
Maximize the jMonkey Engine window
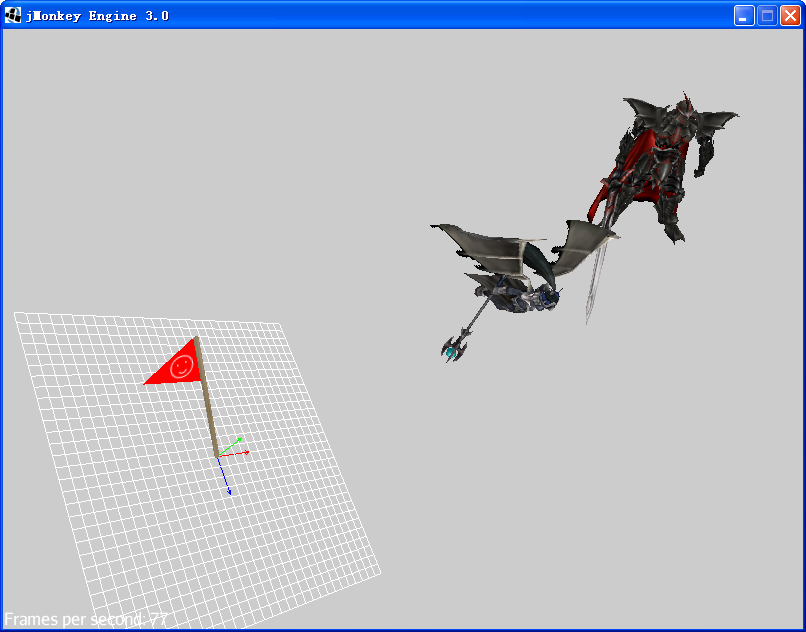click(x=767, y=15)
